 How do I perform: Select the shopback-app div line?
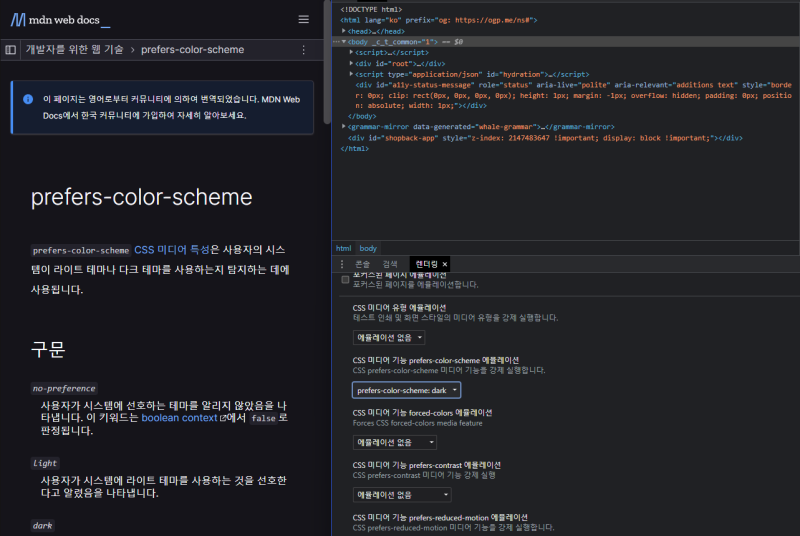(x=545, y=138)
